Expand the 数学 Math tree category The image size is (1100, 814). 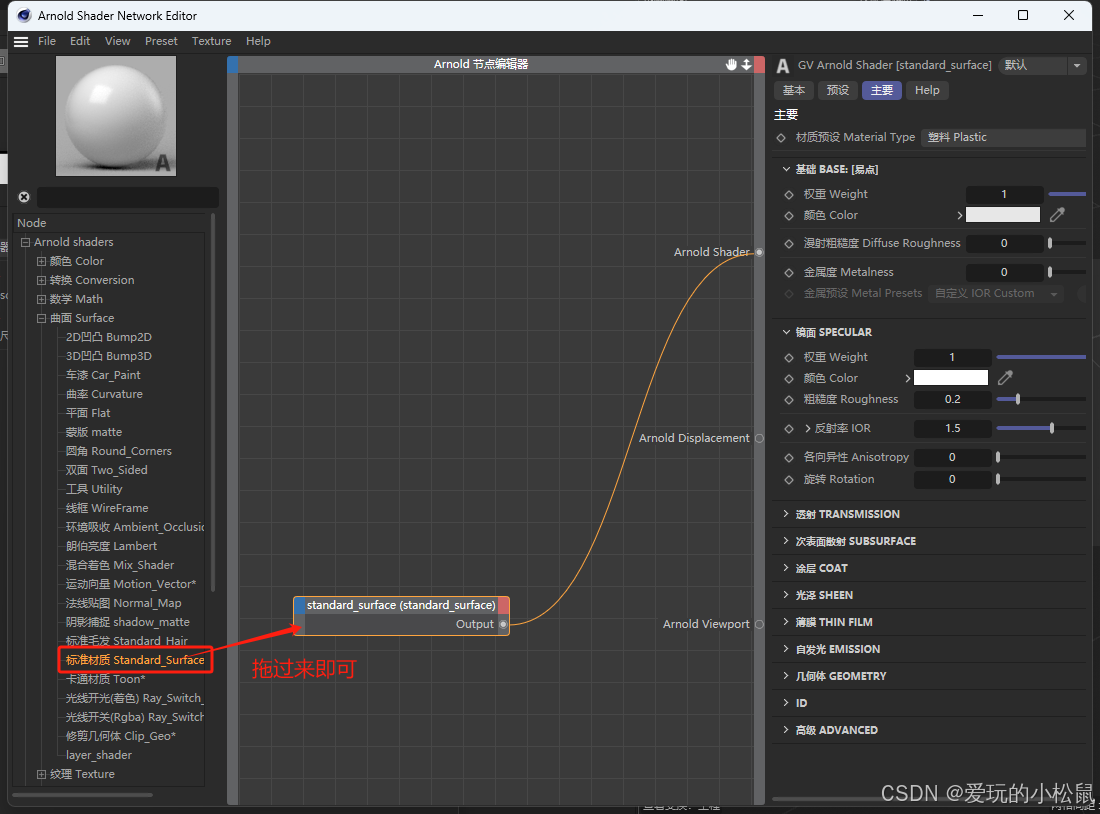41,299
